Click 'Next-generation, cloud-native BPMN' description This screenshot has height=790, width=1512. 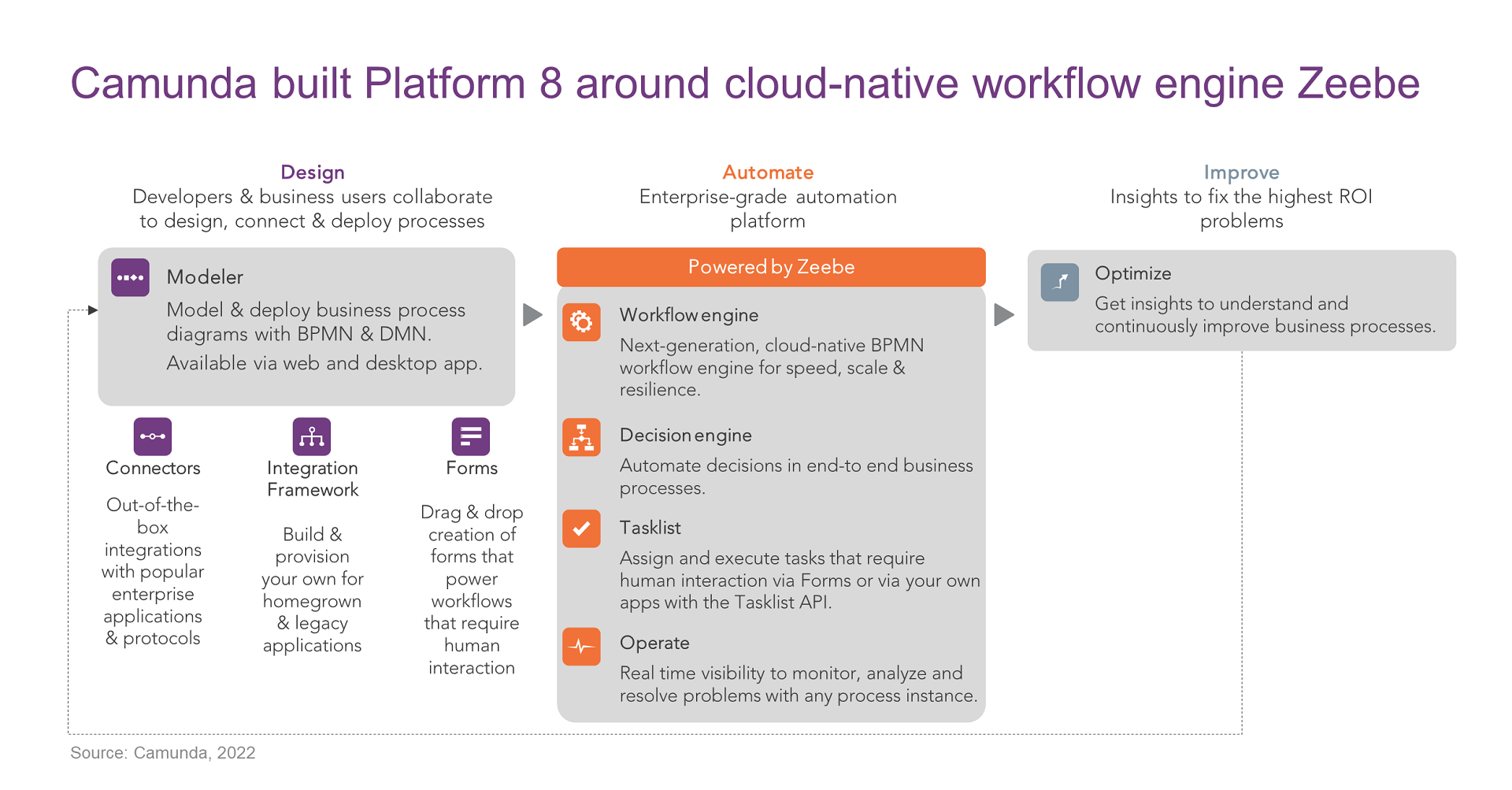click(x=772, y=367)
